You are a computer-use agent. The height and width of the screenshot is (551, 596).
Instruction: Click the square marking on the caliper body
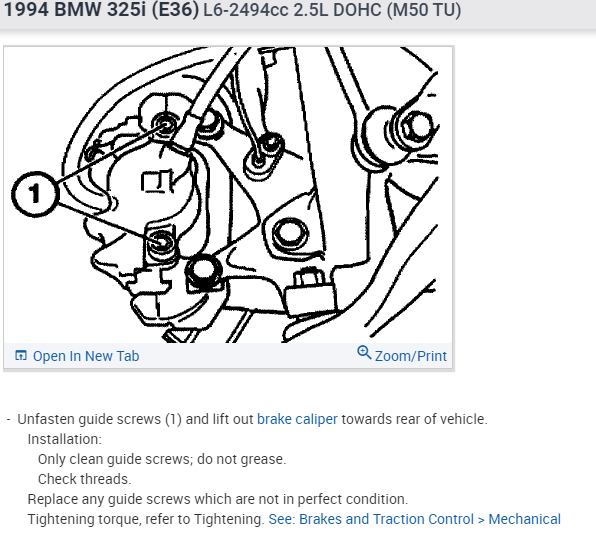pyautogui.click(x=157, y=182)
